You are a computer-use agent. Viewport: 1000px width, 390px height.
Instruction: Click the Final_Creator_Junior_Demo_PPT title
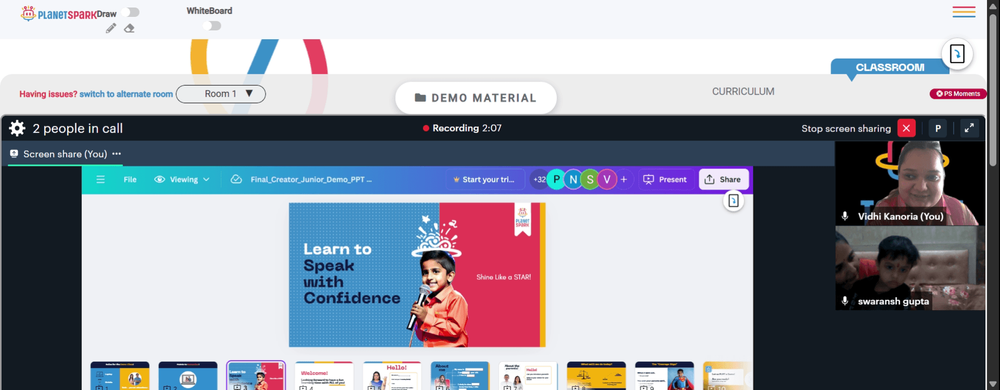[311, 180]
